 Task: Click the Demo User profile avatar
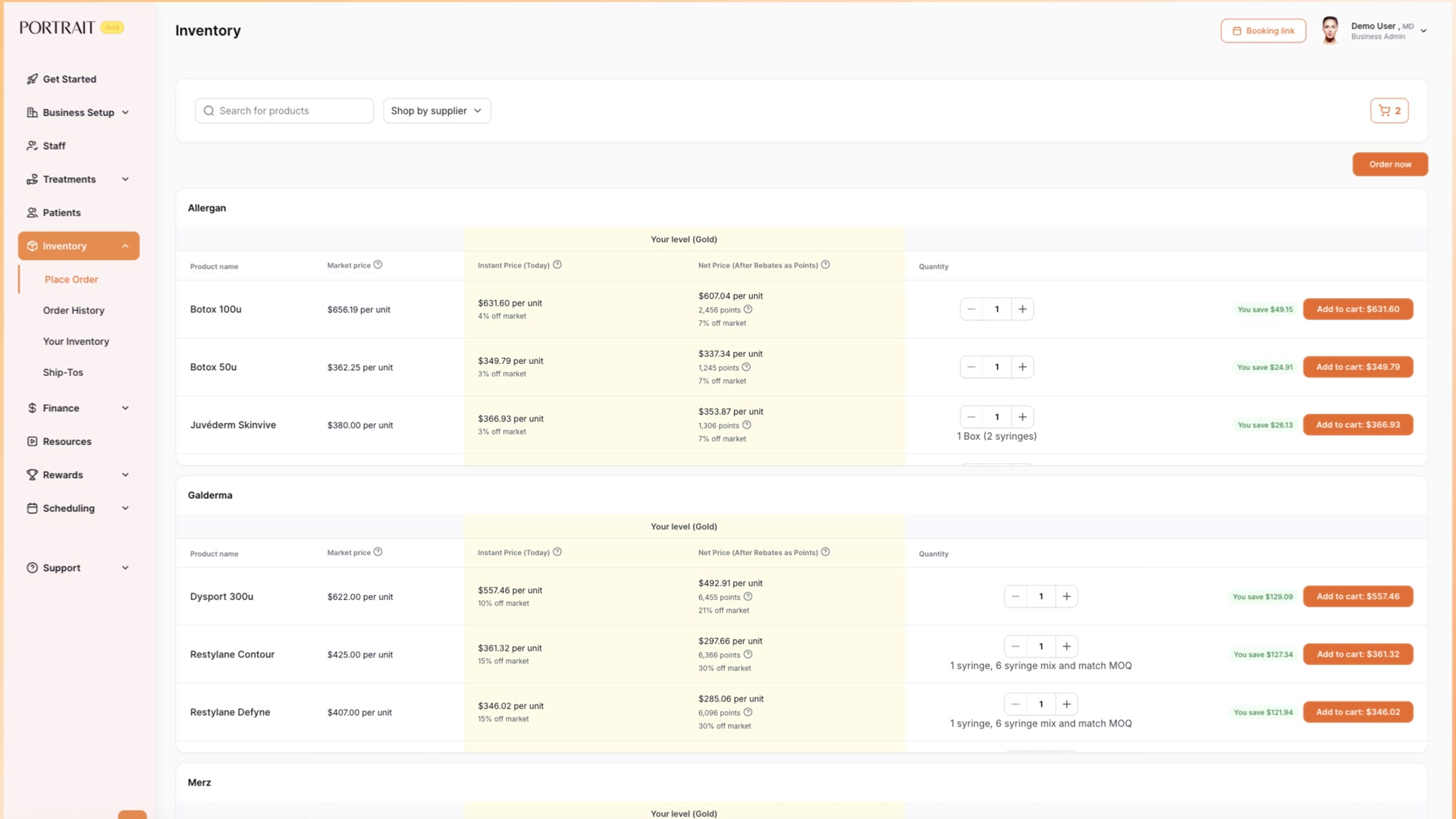pos(1329,30)
